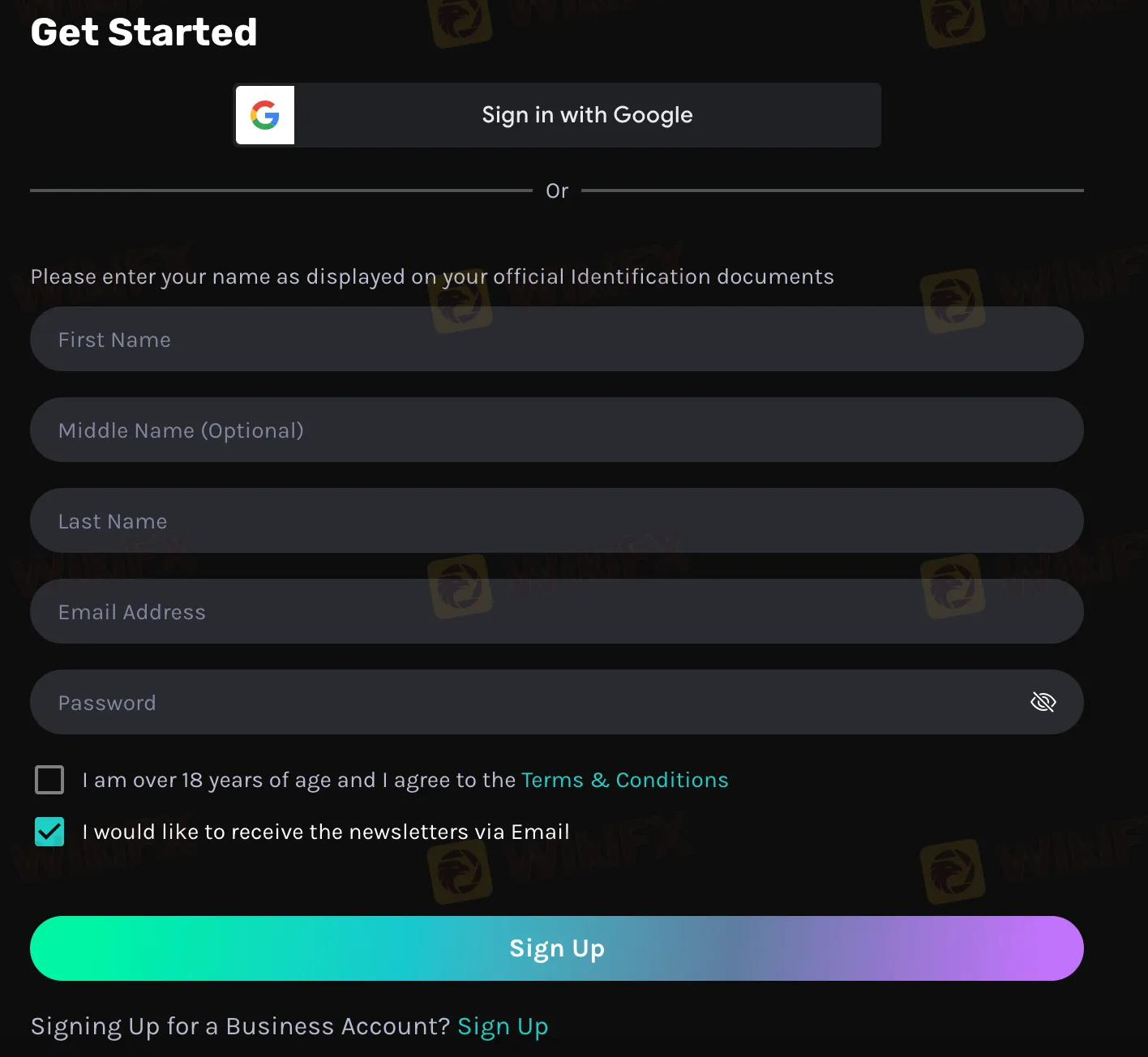This screenshot has width=1148, height=1057.
Task: Enable the Terms & Conditions agreement checkbox
Action: pos(49,780)
